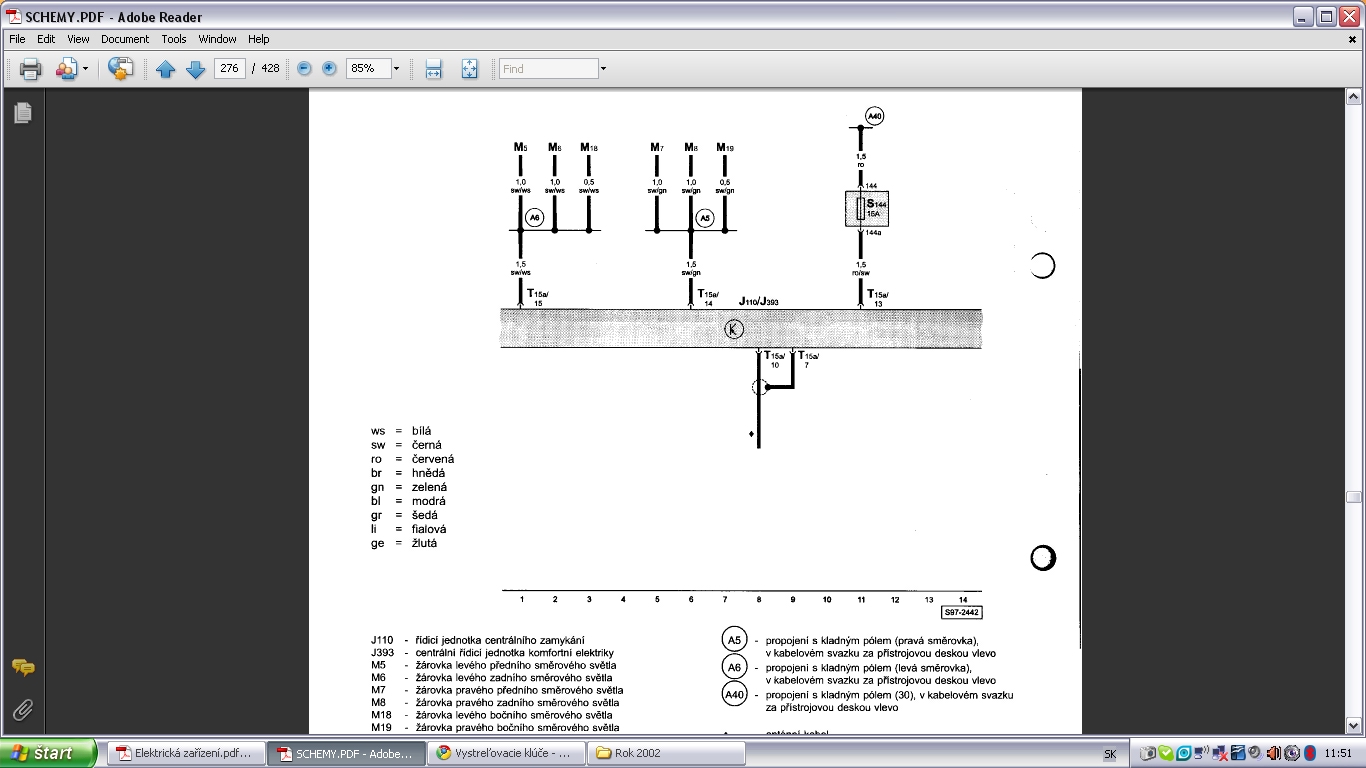Click inside the Find text box

coord(548,69)
